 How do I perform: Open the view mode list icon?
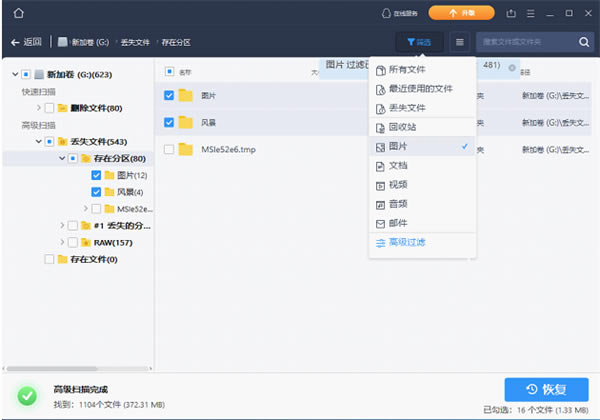(459, 42)
